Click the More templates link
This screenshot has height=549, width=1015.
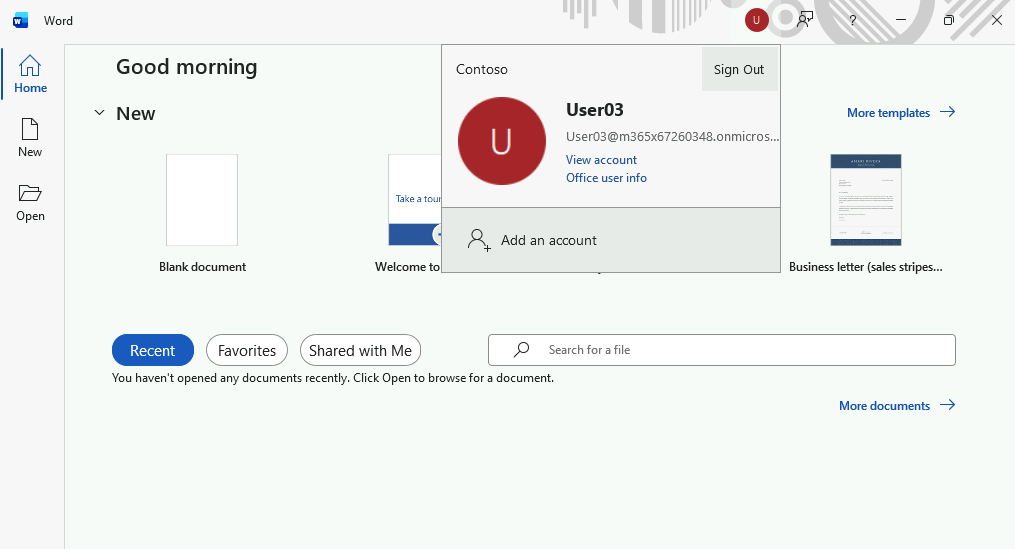coord(888,113)
